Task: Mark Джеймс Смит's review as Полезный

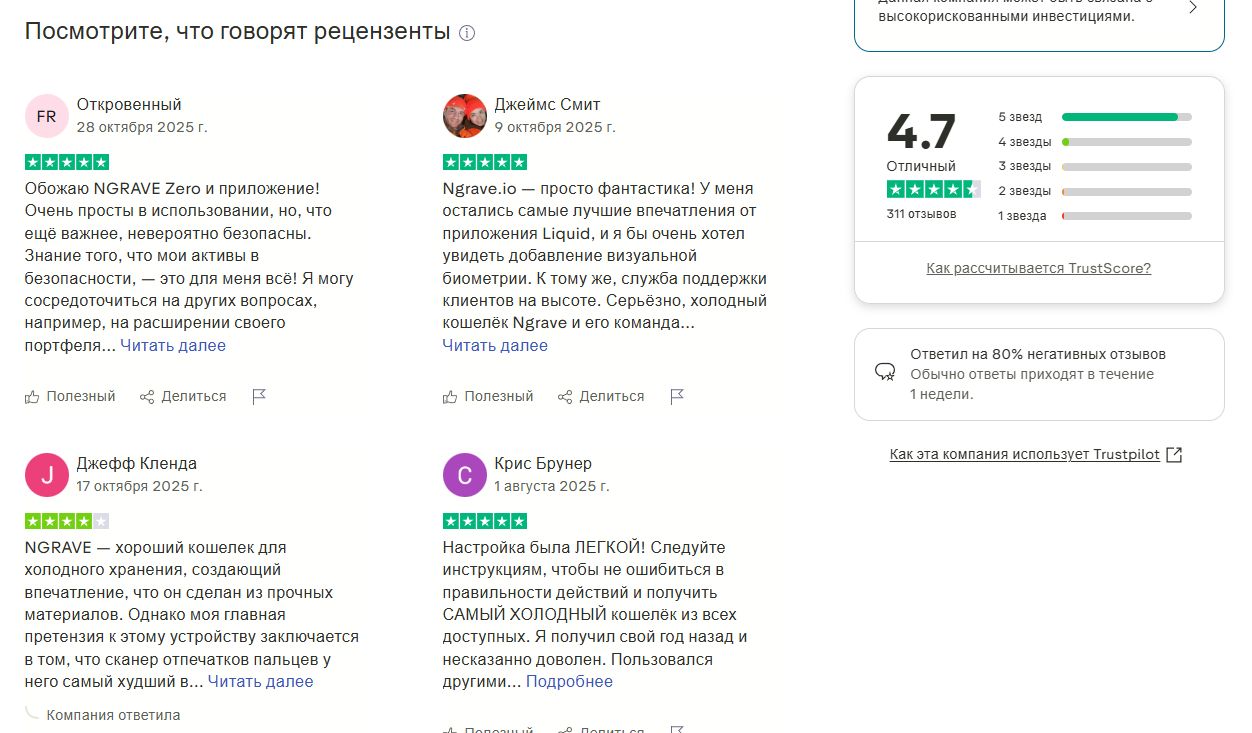Action: pos(488,396)
